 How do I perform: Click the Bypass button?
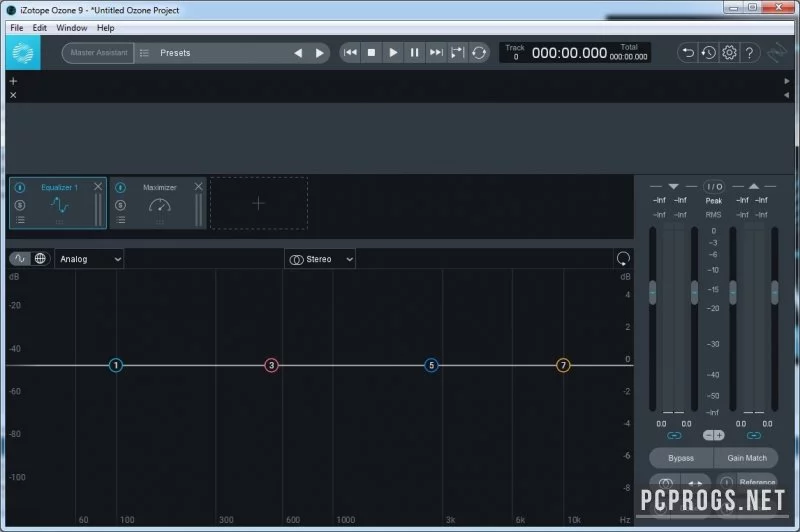pyautogui.click(x=681, y=458)
